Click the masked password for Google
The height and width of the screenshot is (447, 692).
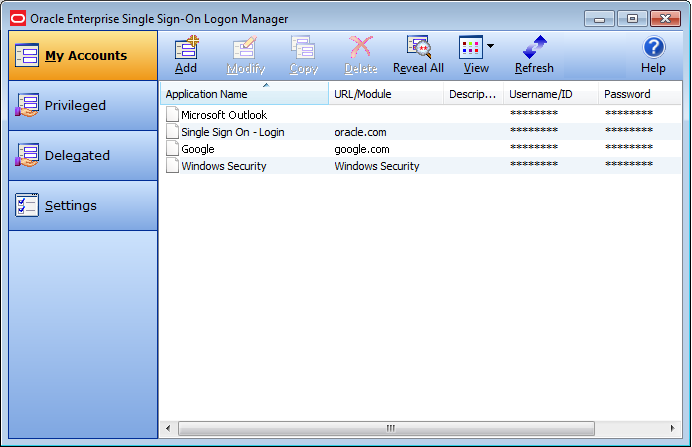click(628, 147)
